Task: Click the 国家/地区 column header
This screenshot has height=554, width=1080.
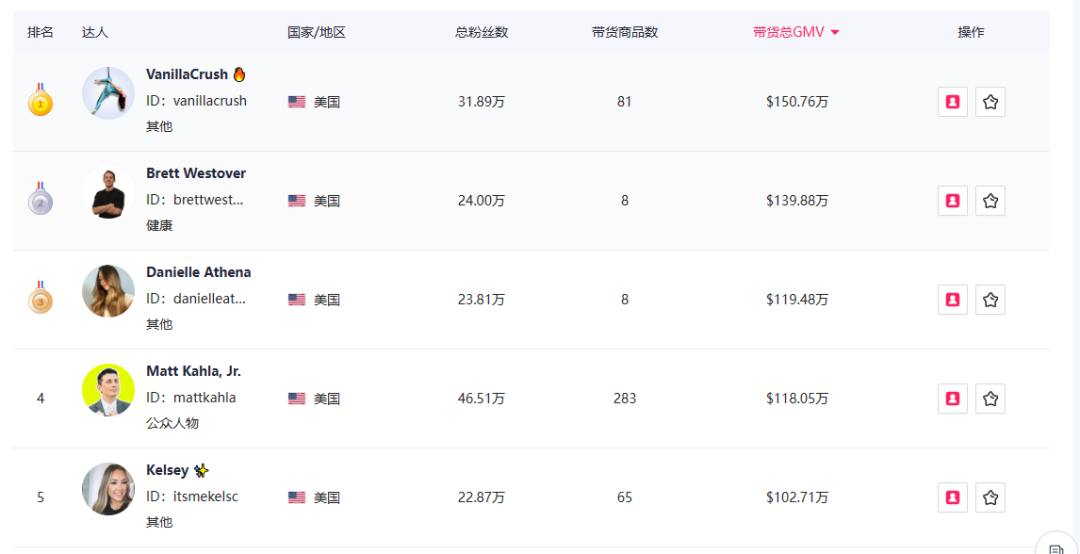Action: (x=316, y=32)
